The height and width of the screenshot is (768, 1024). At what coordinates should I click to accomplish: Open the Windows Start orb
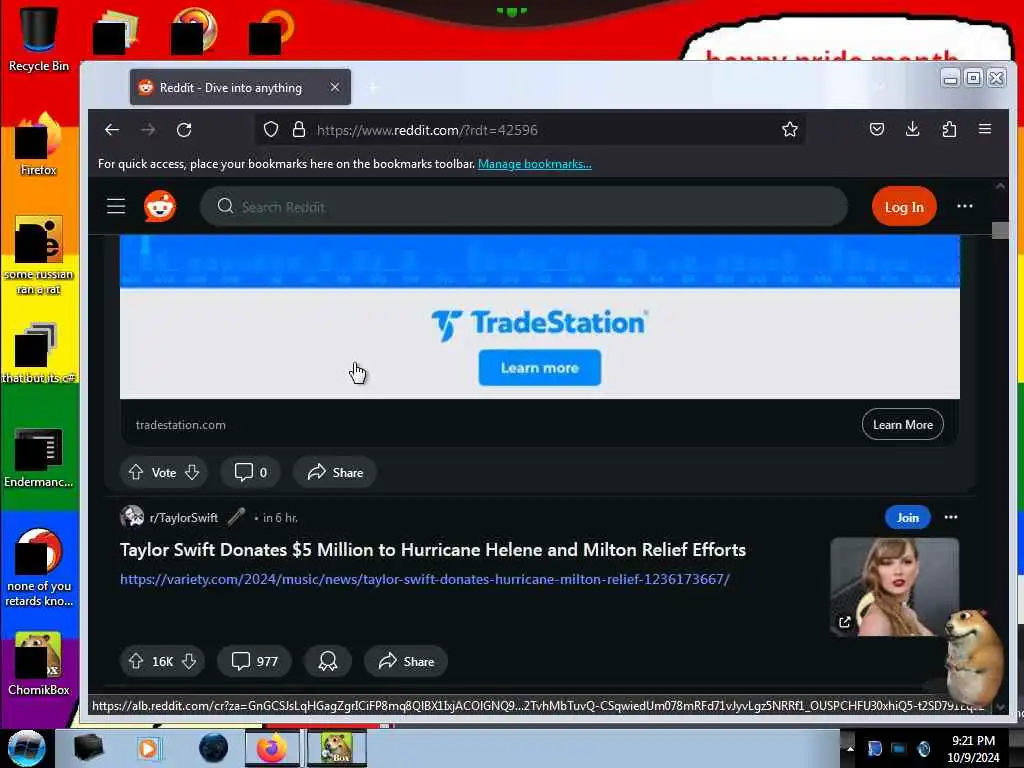26,748
